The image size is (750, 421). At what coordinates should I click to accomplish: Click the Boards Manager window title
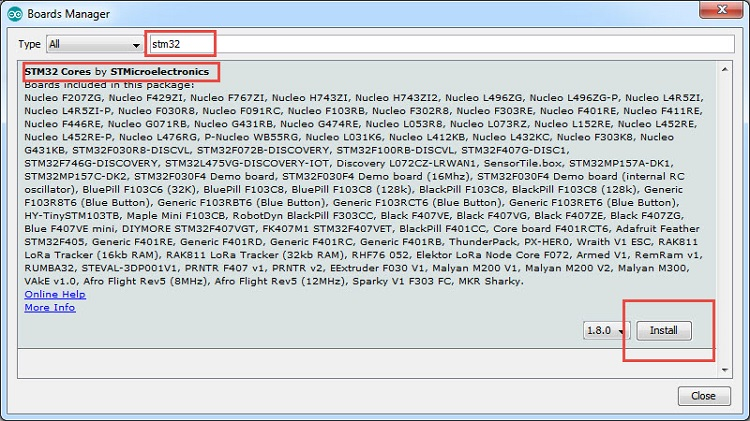point(68,14)
